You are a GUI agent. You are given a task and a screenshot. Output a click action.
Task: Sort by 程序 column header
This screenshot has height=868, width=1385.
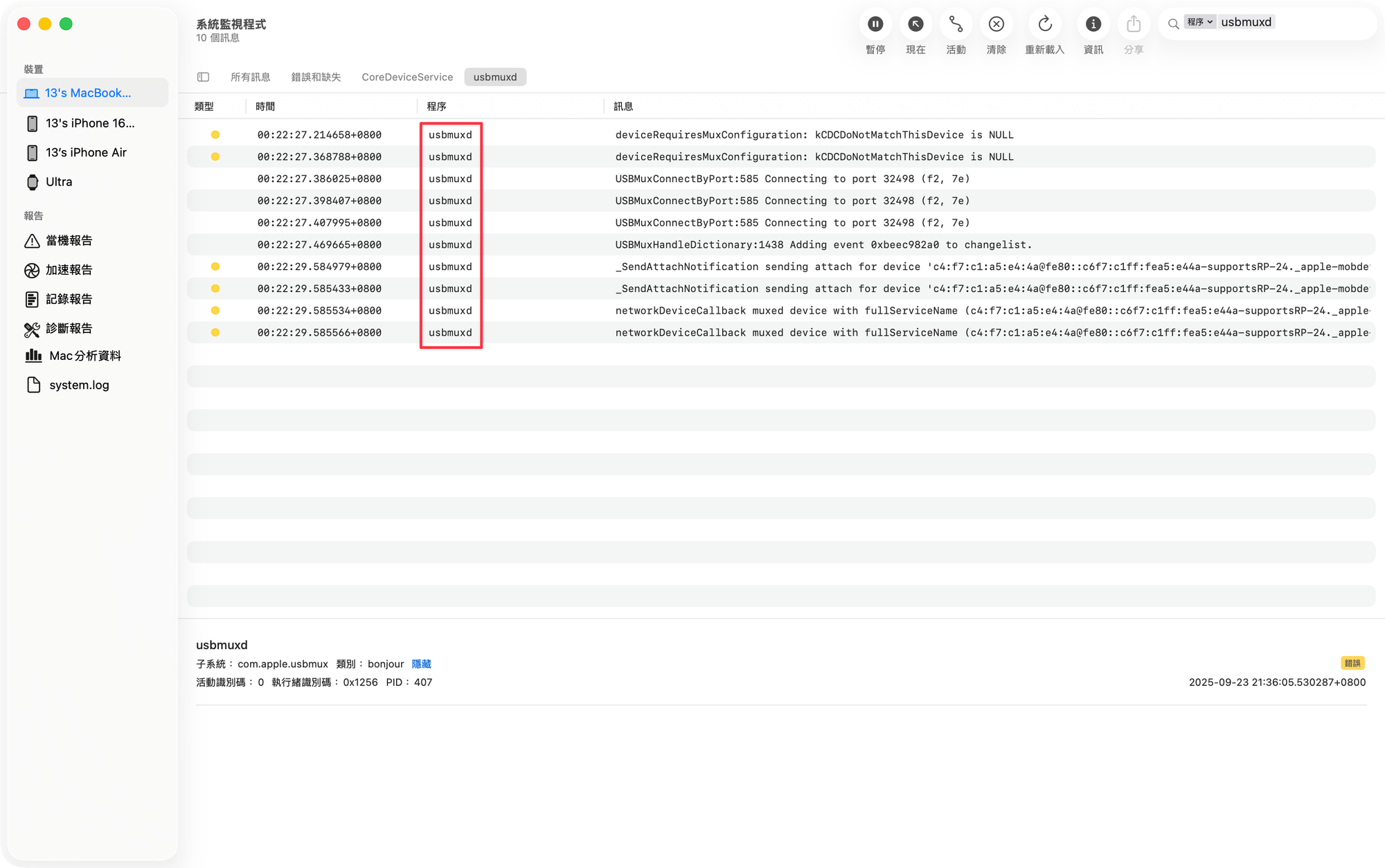pyautogui.click(x=436, y=106)
